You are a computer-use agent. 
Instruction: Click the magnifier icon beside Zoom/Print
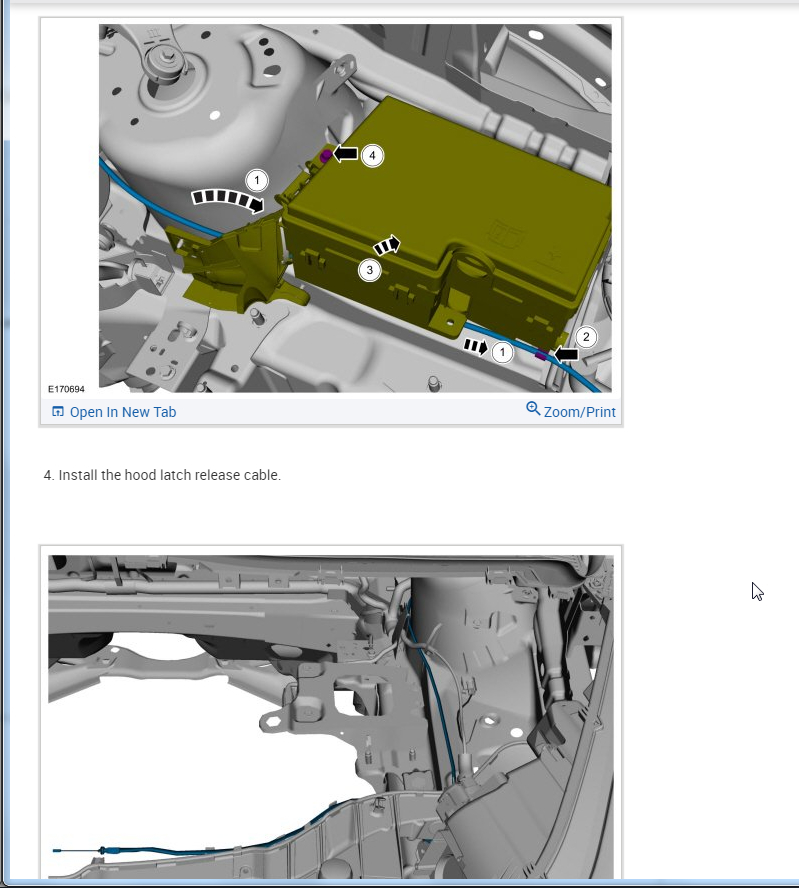coord(533,408)
